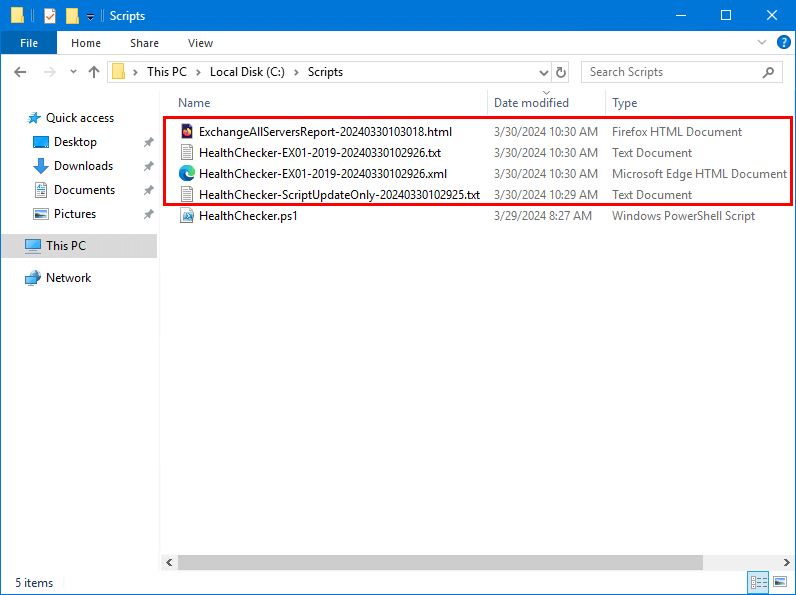Sort by the Date modified column header
Viewport: 796px width, 595px height.
[x=531, y=103]
